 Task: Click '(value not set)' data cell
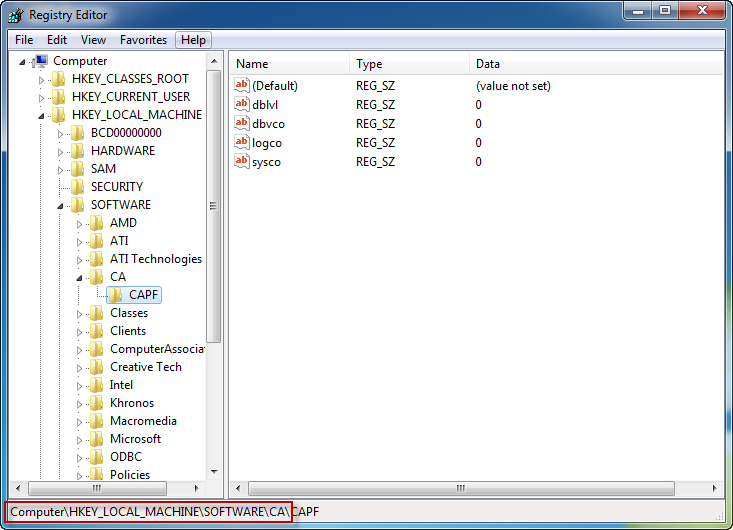[513, 86]
